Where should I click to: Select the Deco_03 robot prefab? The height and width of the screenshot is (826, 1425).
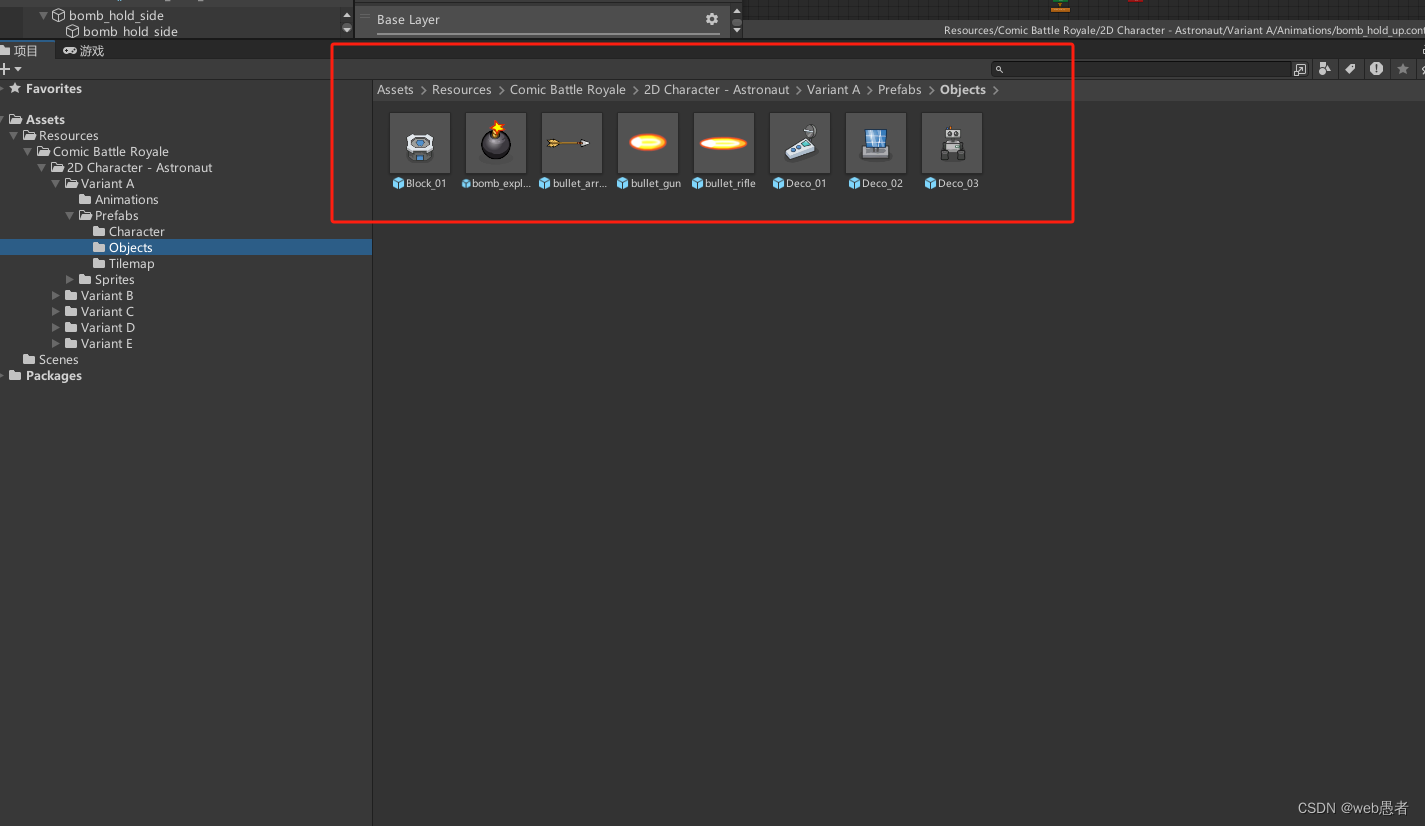point(951,142)
